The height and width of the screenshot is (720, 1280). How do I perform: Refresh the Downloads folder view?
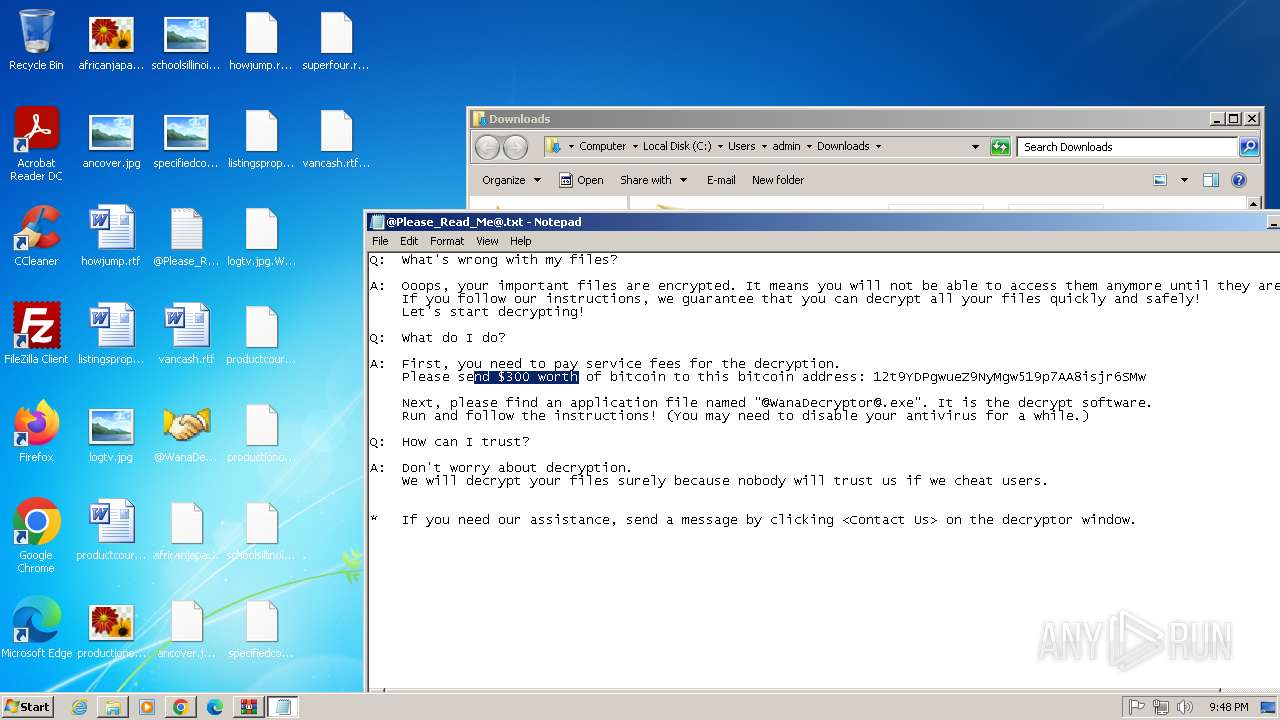[x=1000, y=147]
